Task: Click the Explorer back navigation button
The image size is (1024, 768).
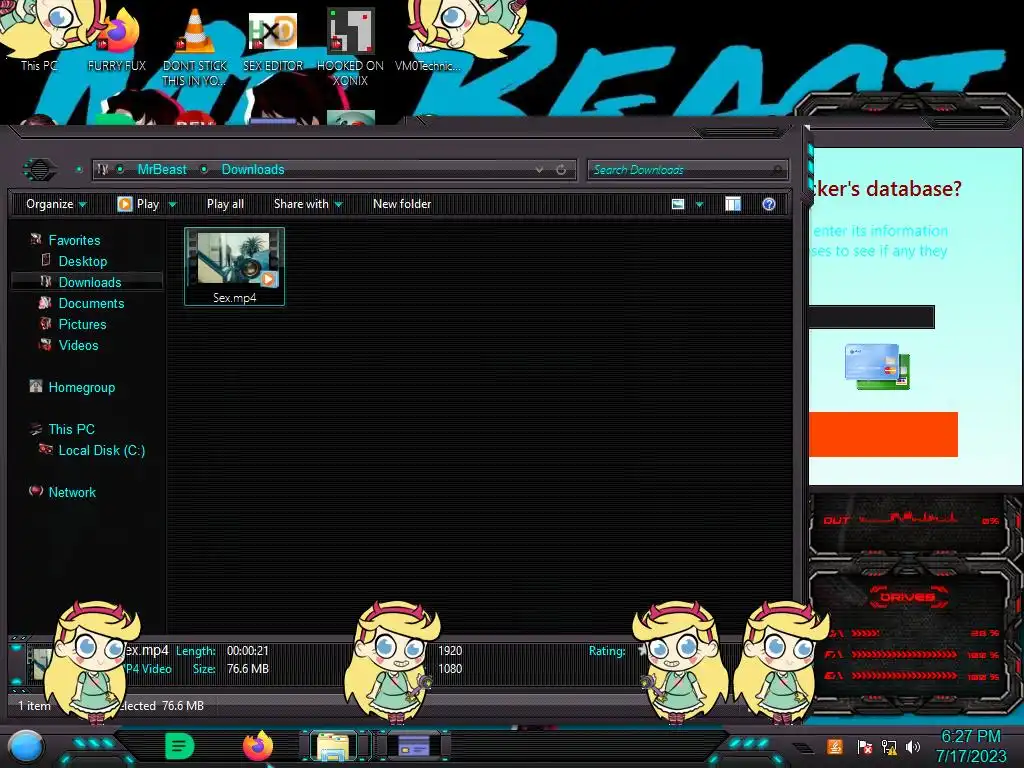Action: (40, 170)
